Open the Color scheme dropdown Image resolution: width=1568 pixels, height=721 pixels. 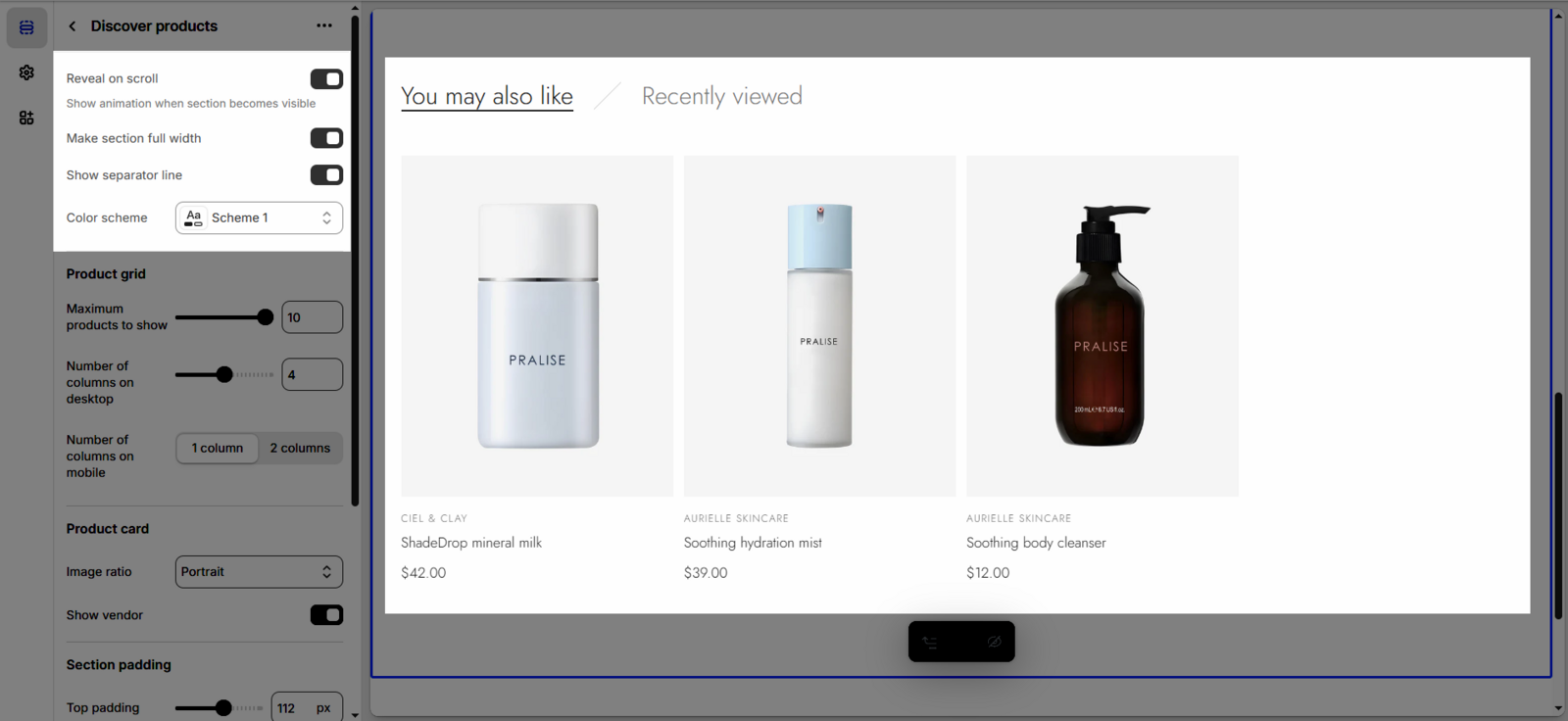259,218
